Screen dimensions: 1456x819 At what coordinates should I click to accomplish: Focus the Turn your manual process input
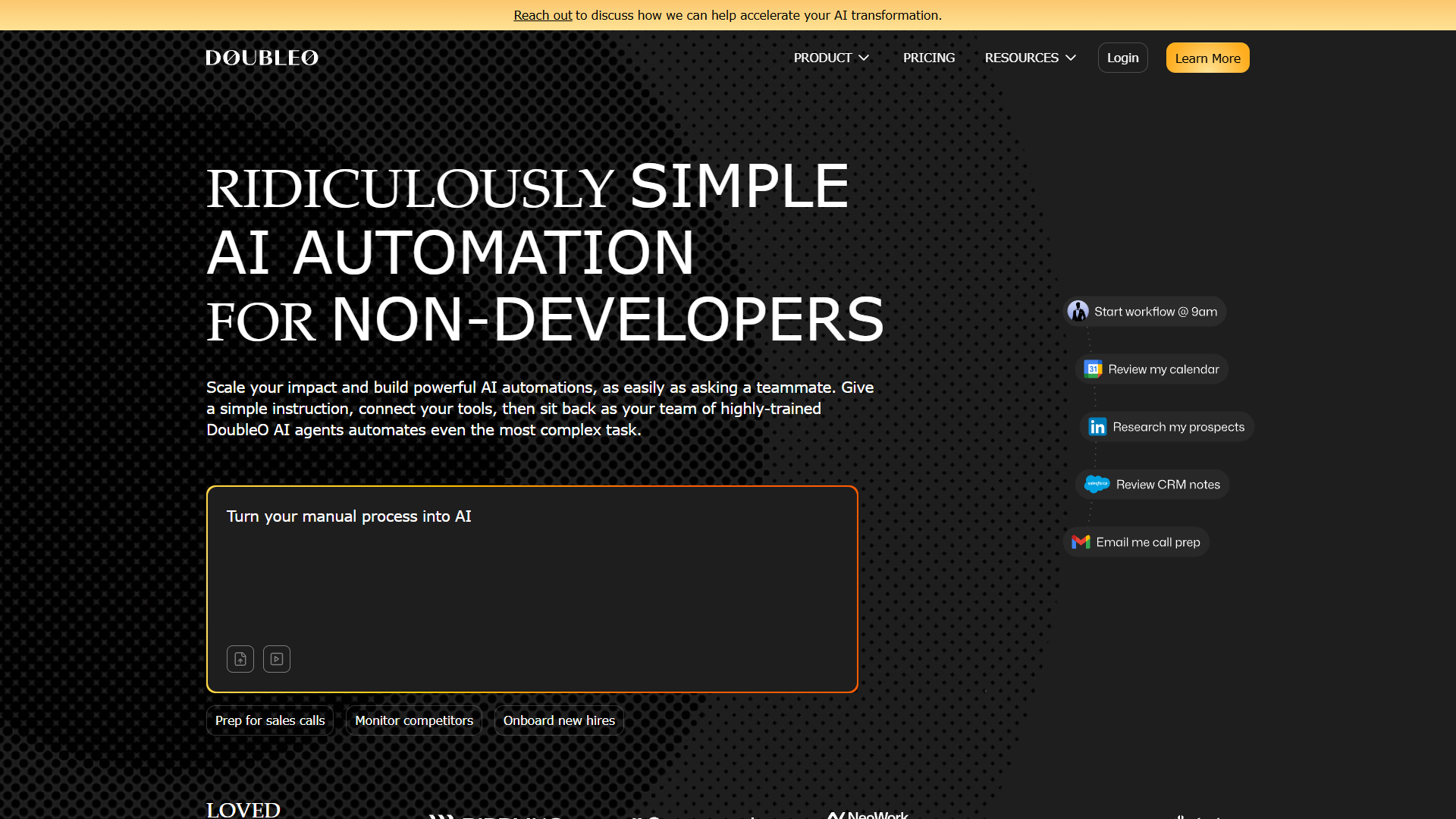click(532, 589)
